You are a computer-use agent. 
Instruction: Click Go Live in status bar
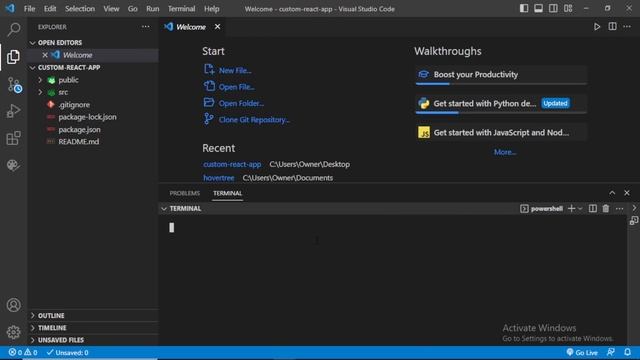582,353
